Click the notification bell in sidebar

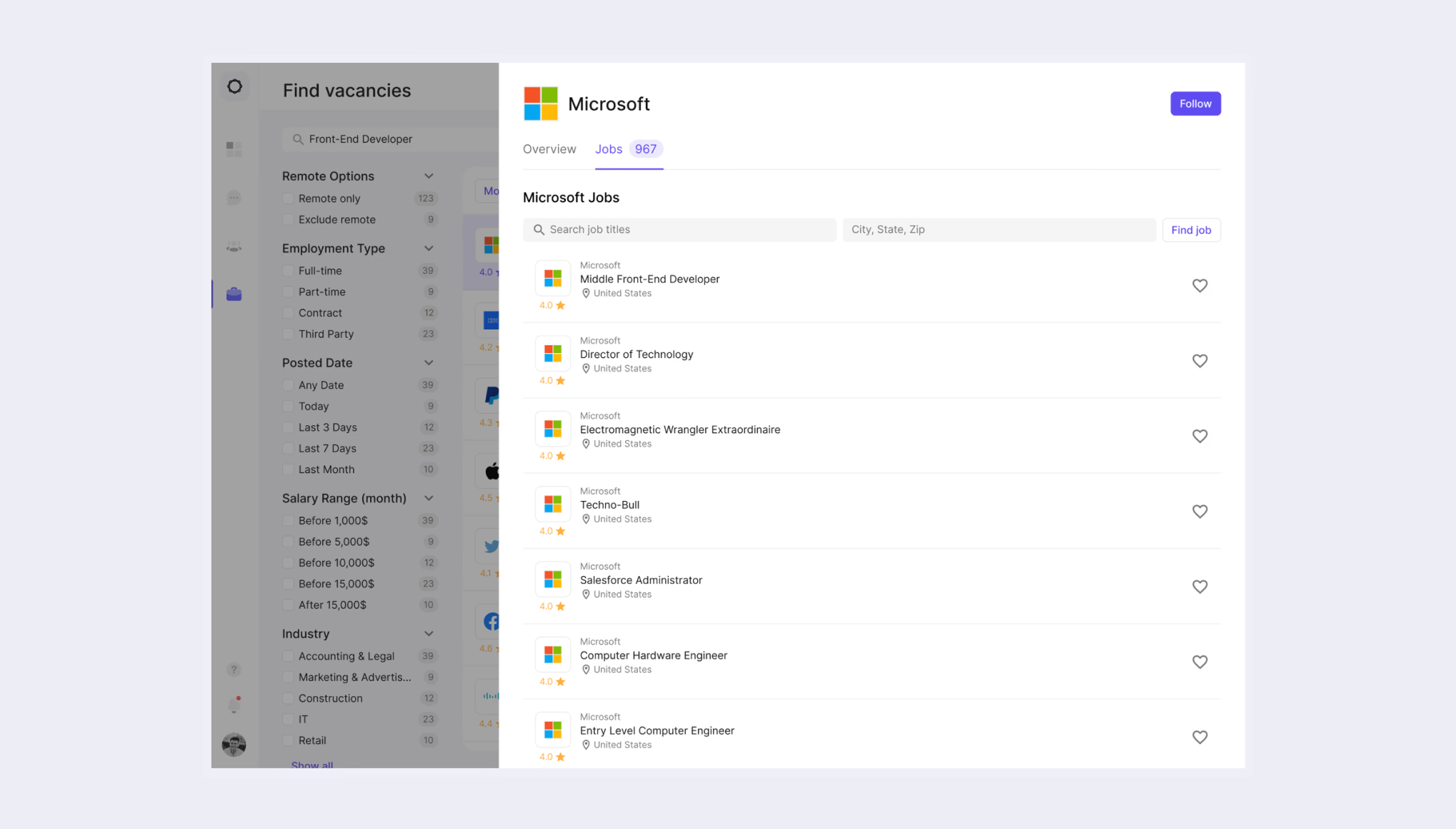click(x=234, y=705)
